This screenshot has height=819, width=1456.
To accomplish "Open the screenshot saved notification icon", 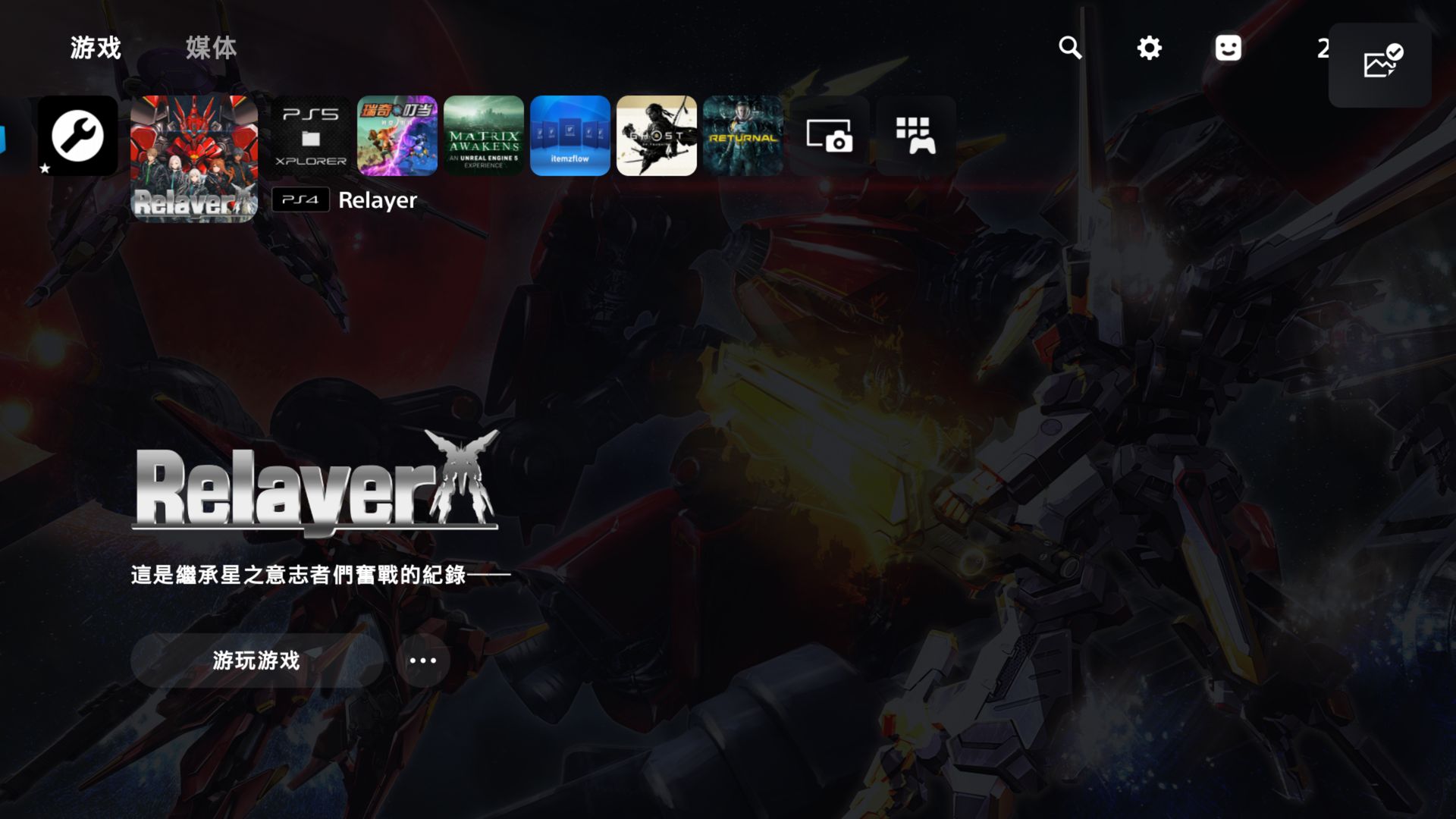I will (1380, 64).
